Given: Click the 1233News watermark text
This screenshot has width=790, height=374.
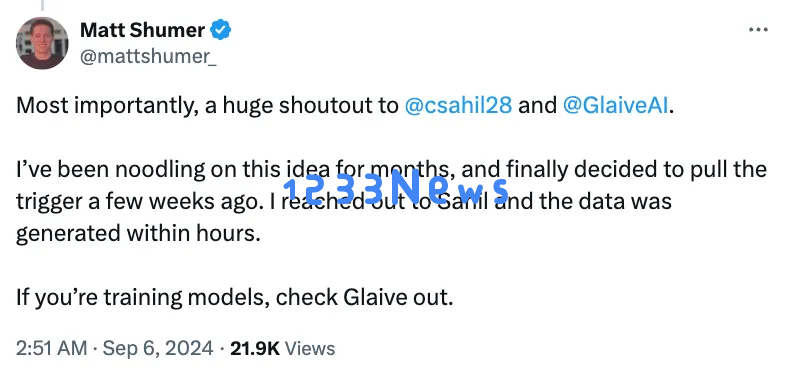Looking at the screenshot, I should (397, 188).
